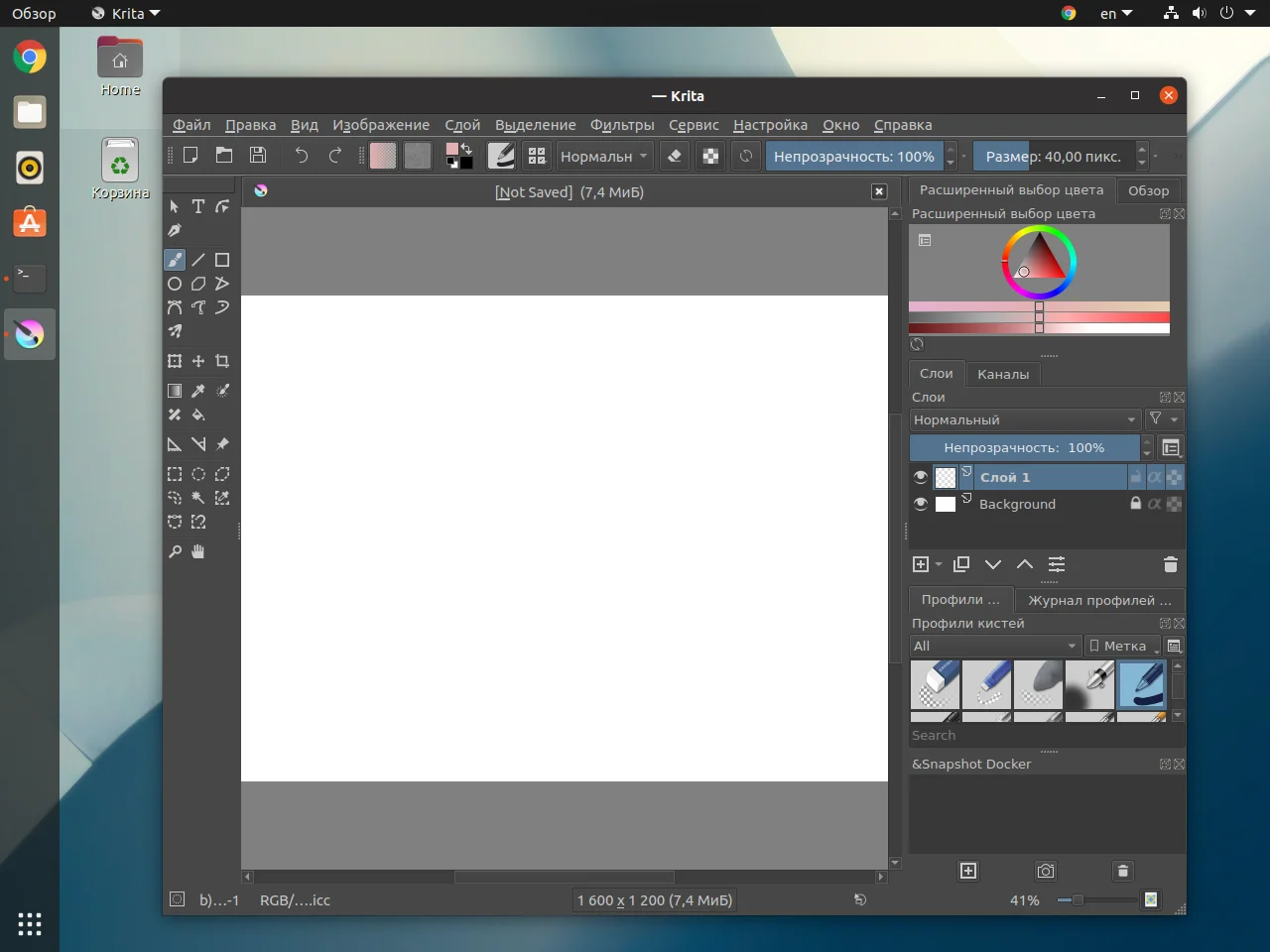Toggle visibility of Слой 1 layer
Image resolution: width=1270 pixels, height=952 pixels.
coord(921,477)
